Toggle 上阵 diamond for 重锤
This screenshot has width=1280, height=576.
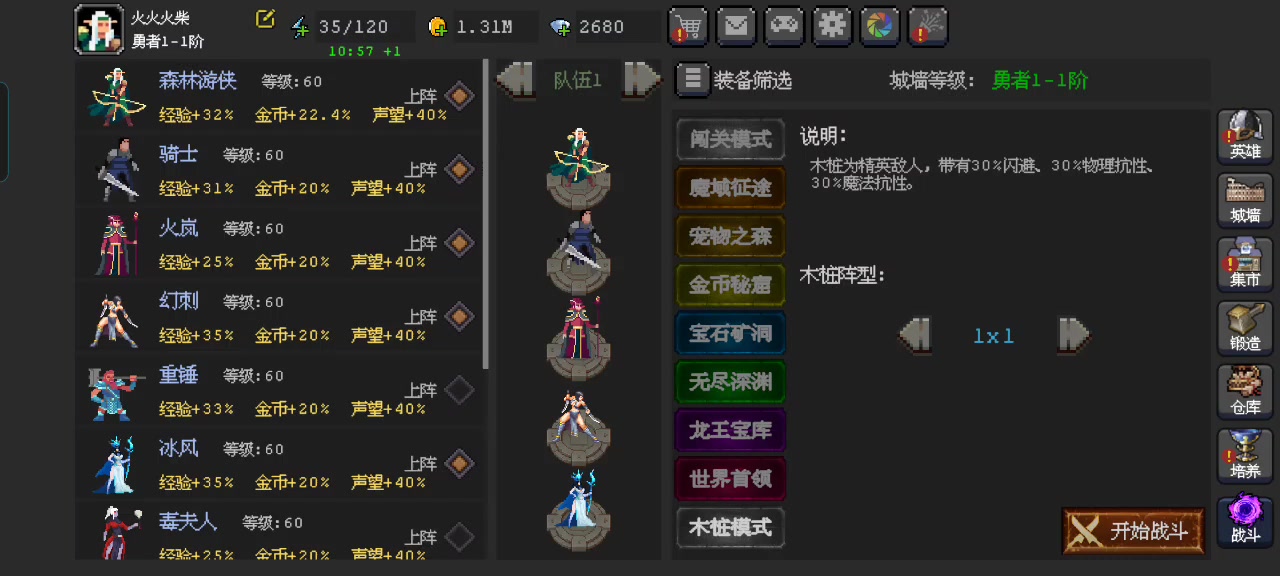[459, 390]
